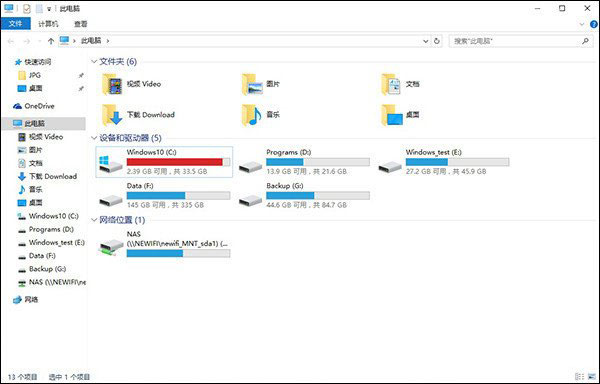Collapse the 设备和驱动器 (5) group
The height and width of the screenshot is (384, 600).
pyautogui.click(x=94, y=138)
